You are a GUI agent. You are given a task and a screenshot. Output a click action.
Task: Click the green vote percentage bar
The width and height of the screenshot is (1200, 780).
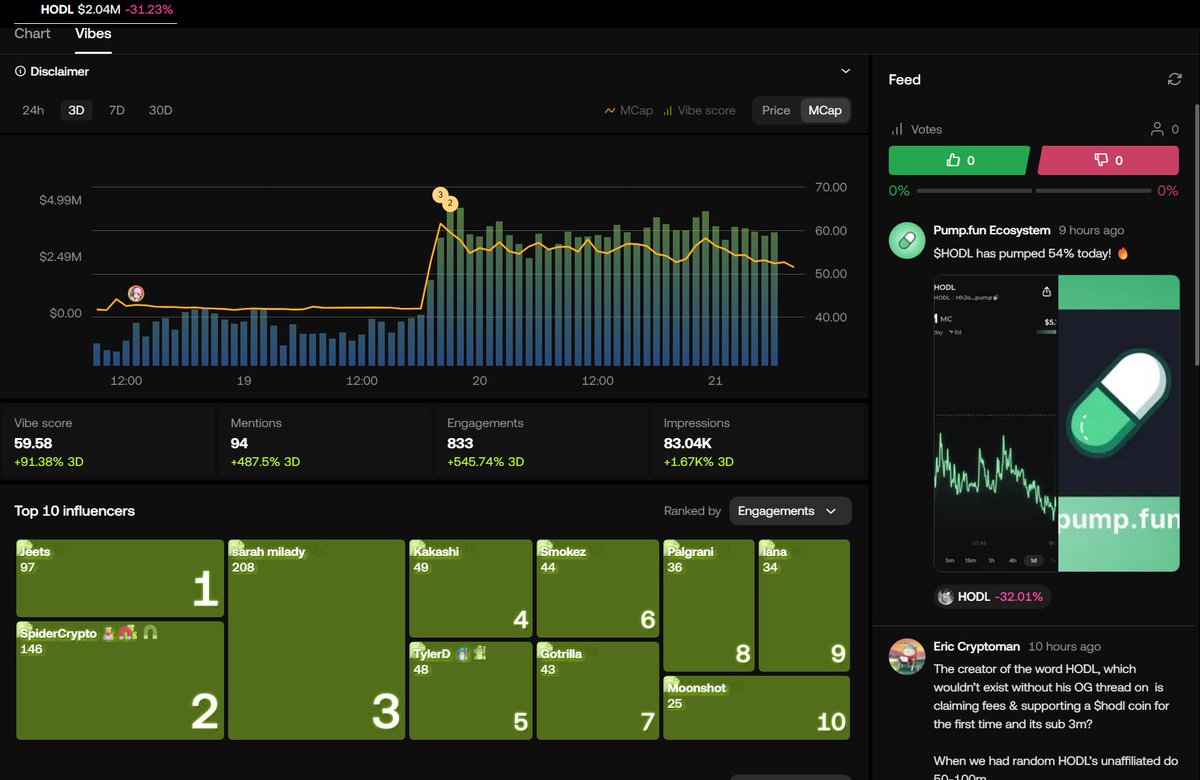point(974,191)
